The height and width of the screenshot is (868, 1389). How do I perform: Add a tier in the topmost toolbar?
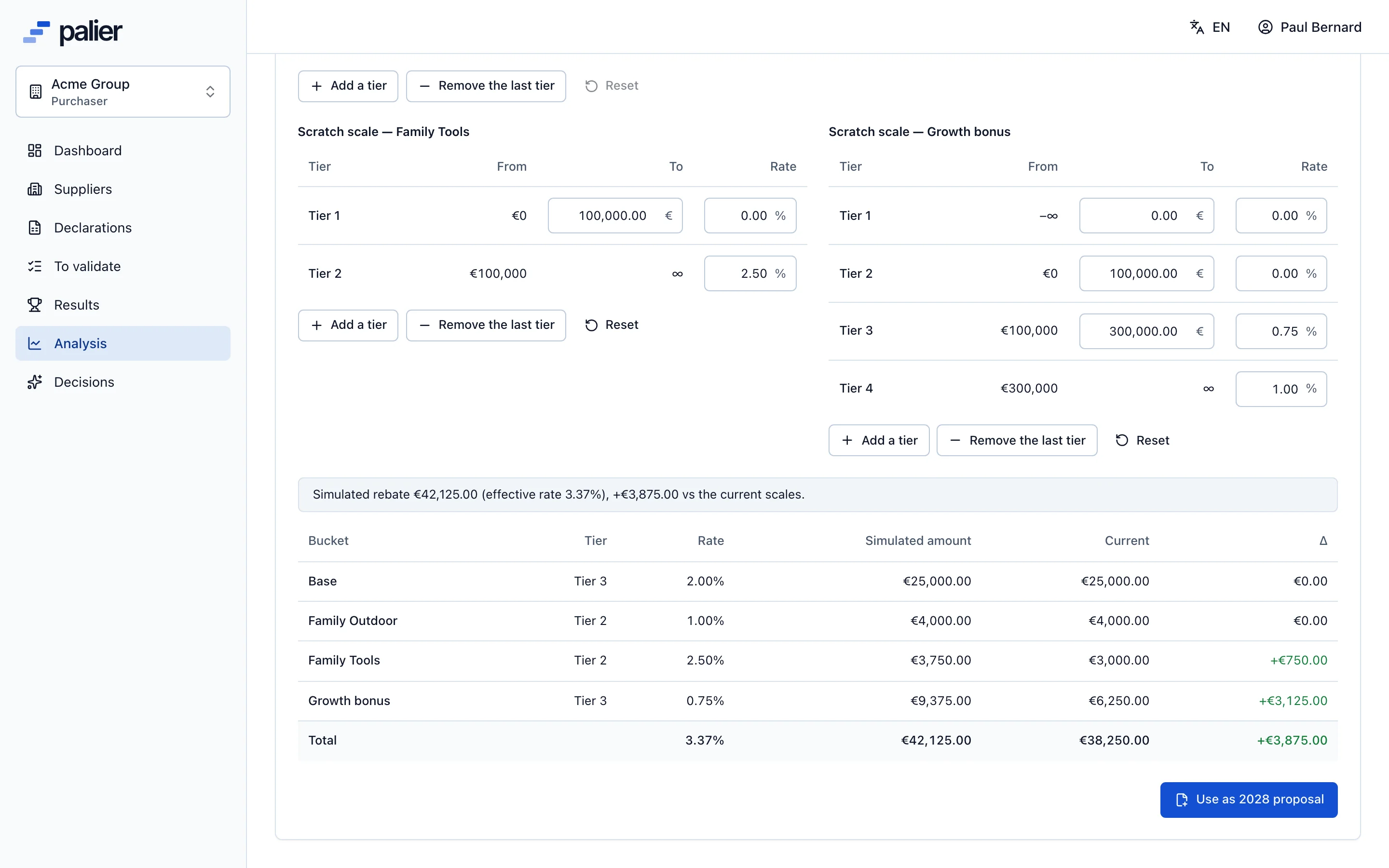(x=348, y=86)
